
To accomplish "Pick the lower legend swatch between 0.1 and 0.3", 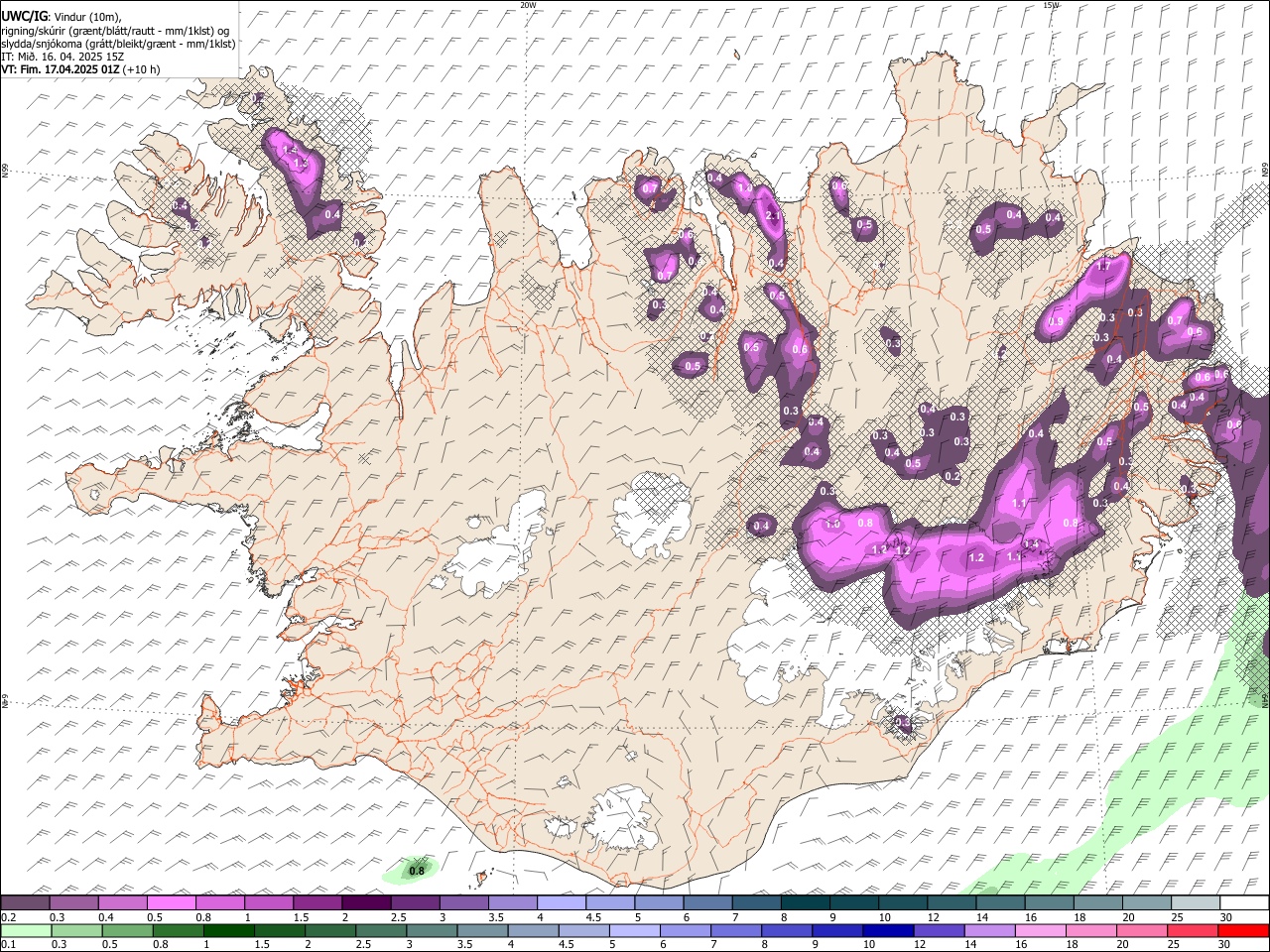I will [26, 930].
